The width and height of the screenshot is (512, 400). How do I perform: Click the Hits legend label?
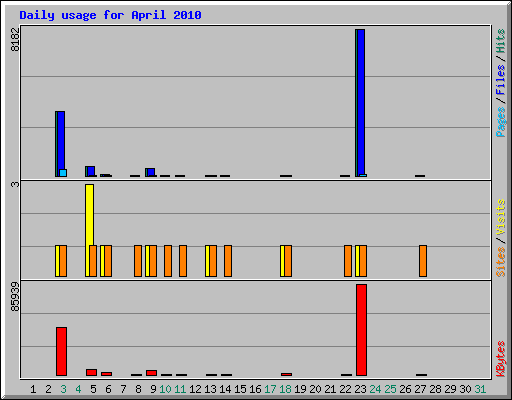point(501,41)
